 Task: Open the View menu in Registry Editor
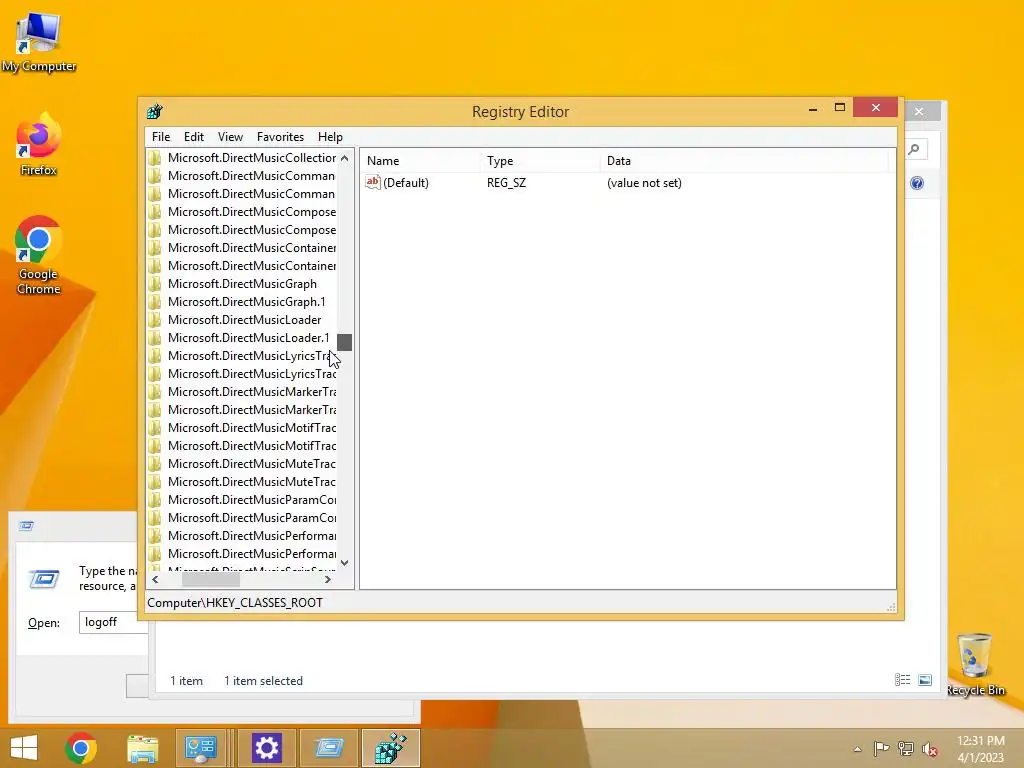[x=230, y=136]
